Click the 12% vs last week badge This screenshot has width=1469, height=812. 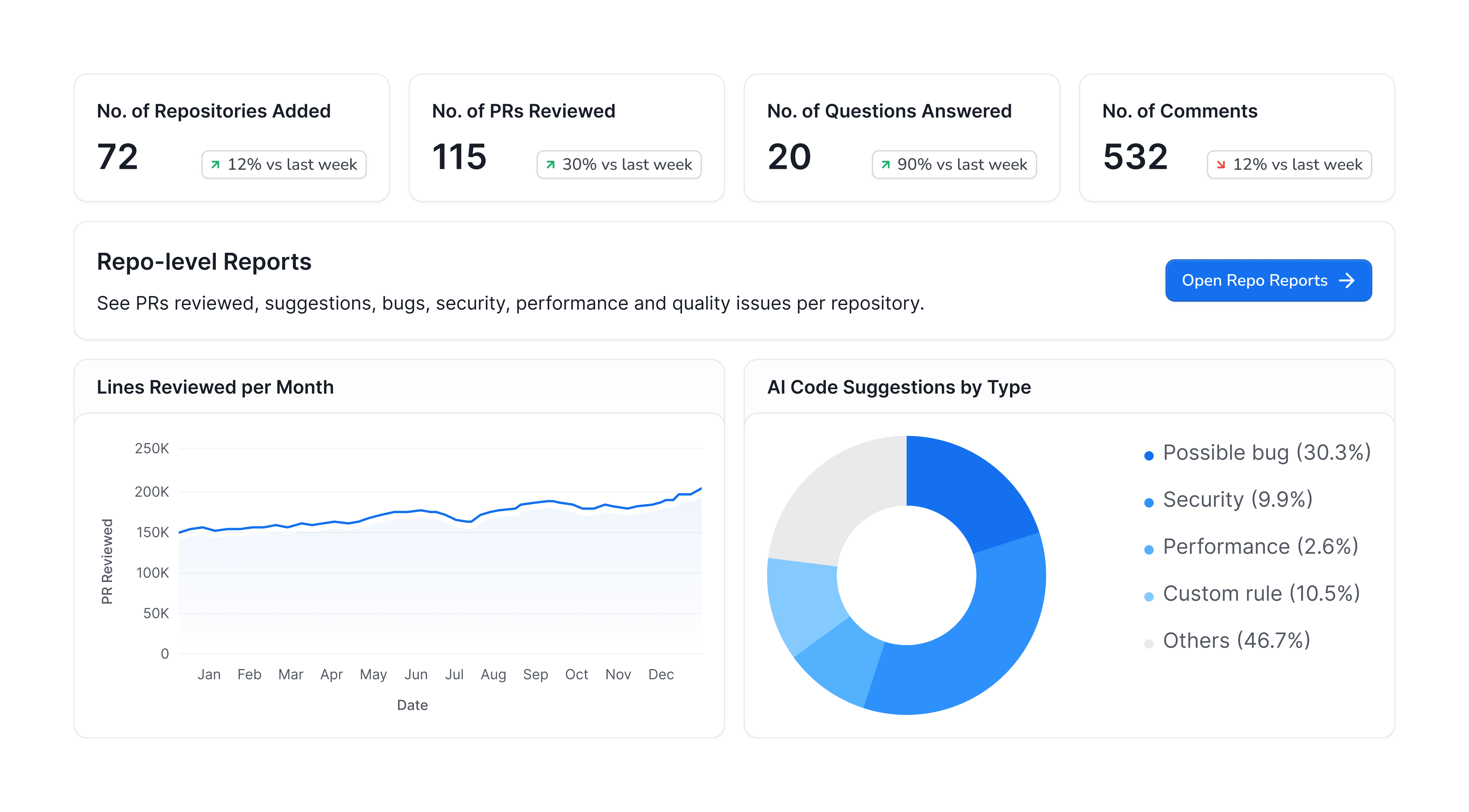point(283,164)
